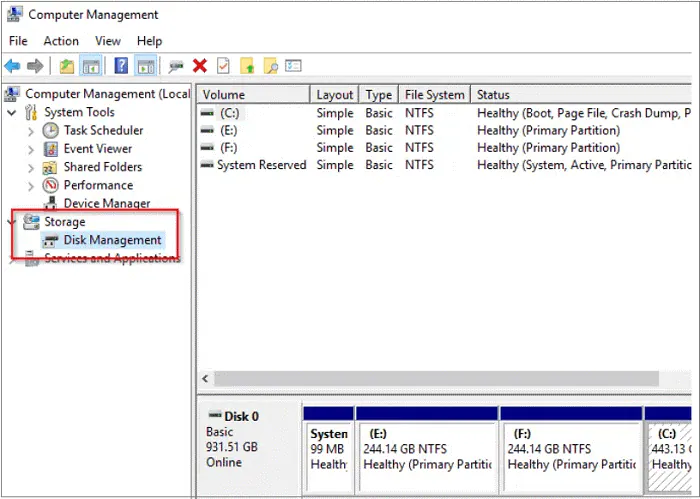This screenshot has height=499, width=700.
Task: Click the Performance gauge icon
Action: (50, 185)
